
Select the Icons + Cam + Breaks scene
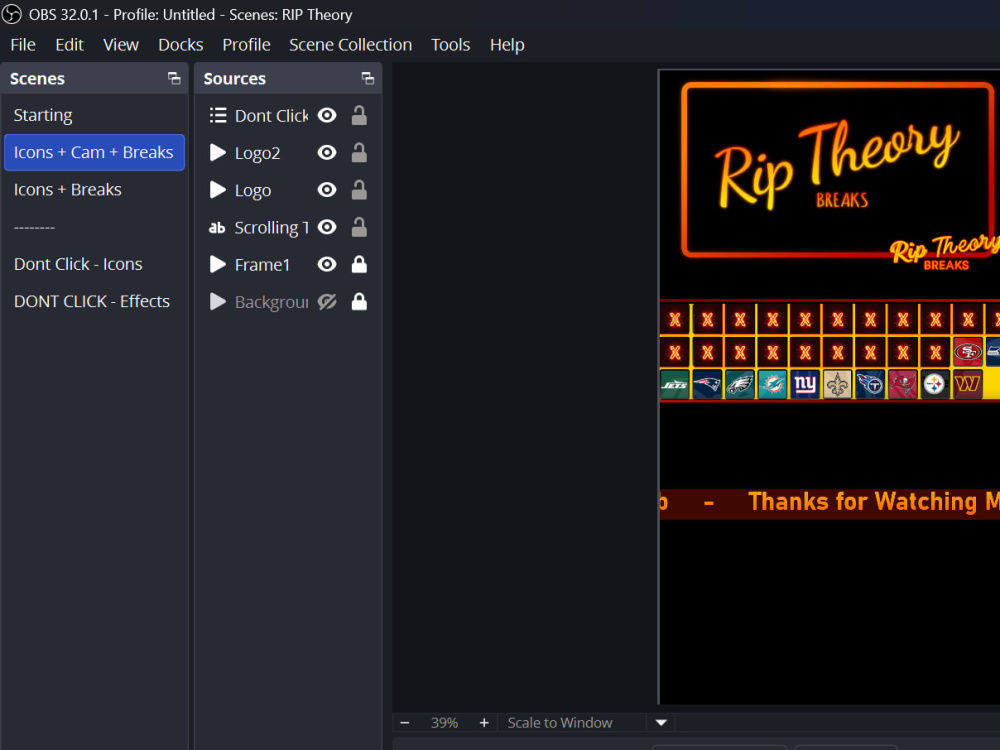[94, 152]
